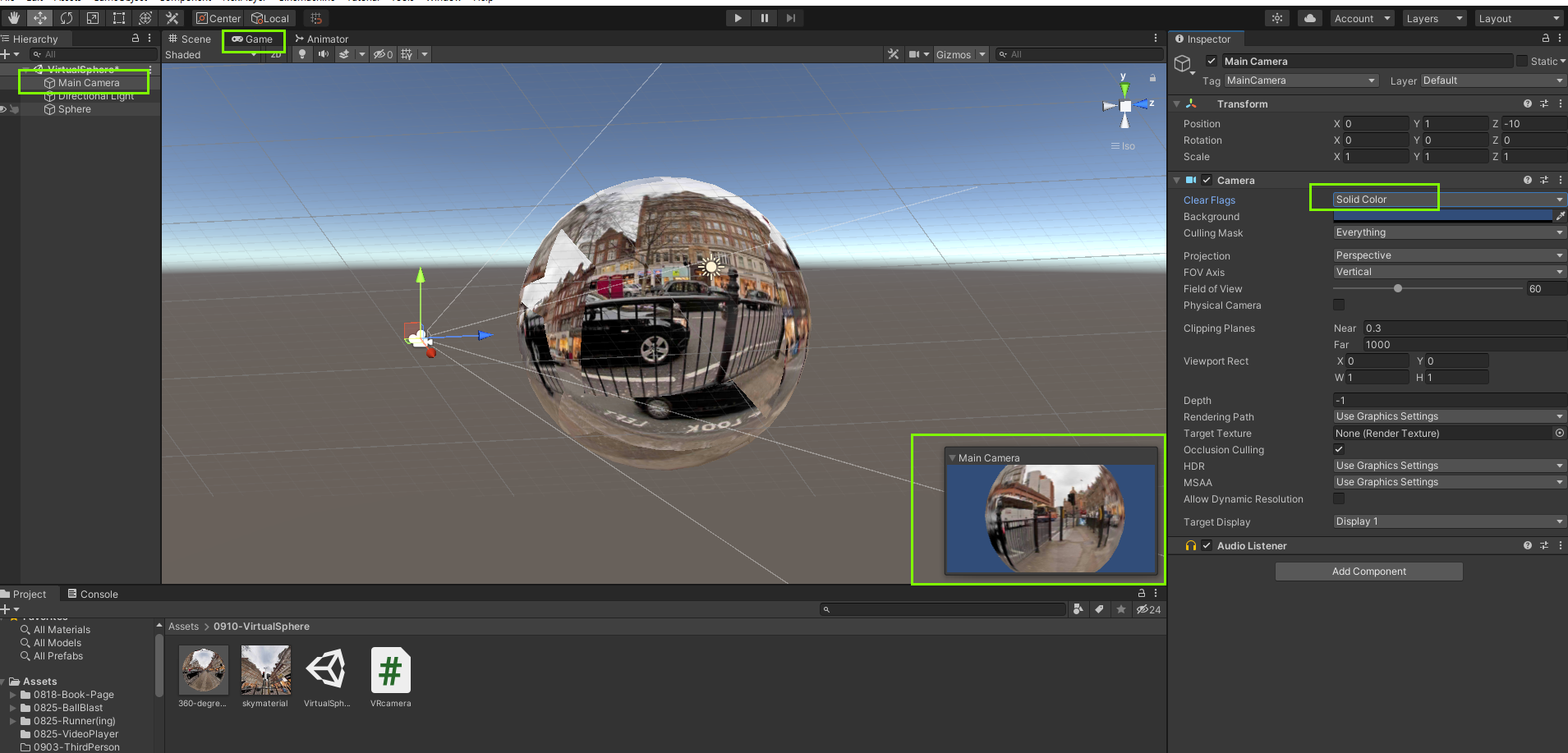The width and height of the screenshot is (1568, 753).
Task: Open Transform component help icon
Action: 1528,104
